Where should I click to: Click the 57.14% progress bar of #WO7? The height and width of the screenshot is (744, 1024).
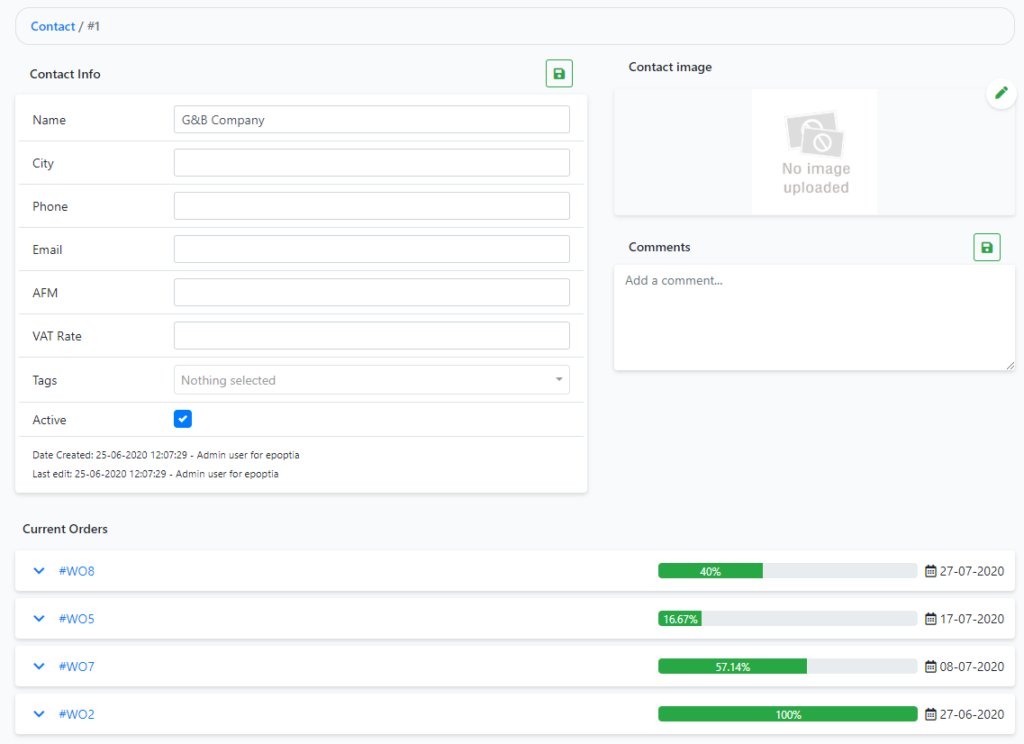tap(733, 667)
